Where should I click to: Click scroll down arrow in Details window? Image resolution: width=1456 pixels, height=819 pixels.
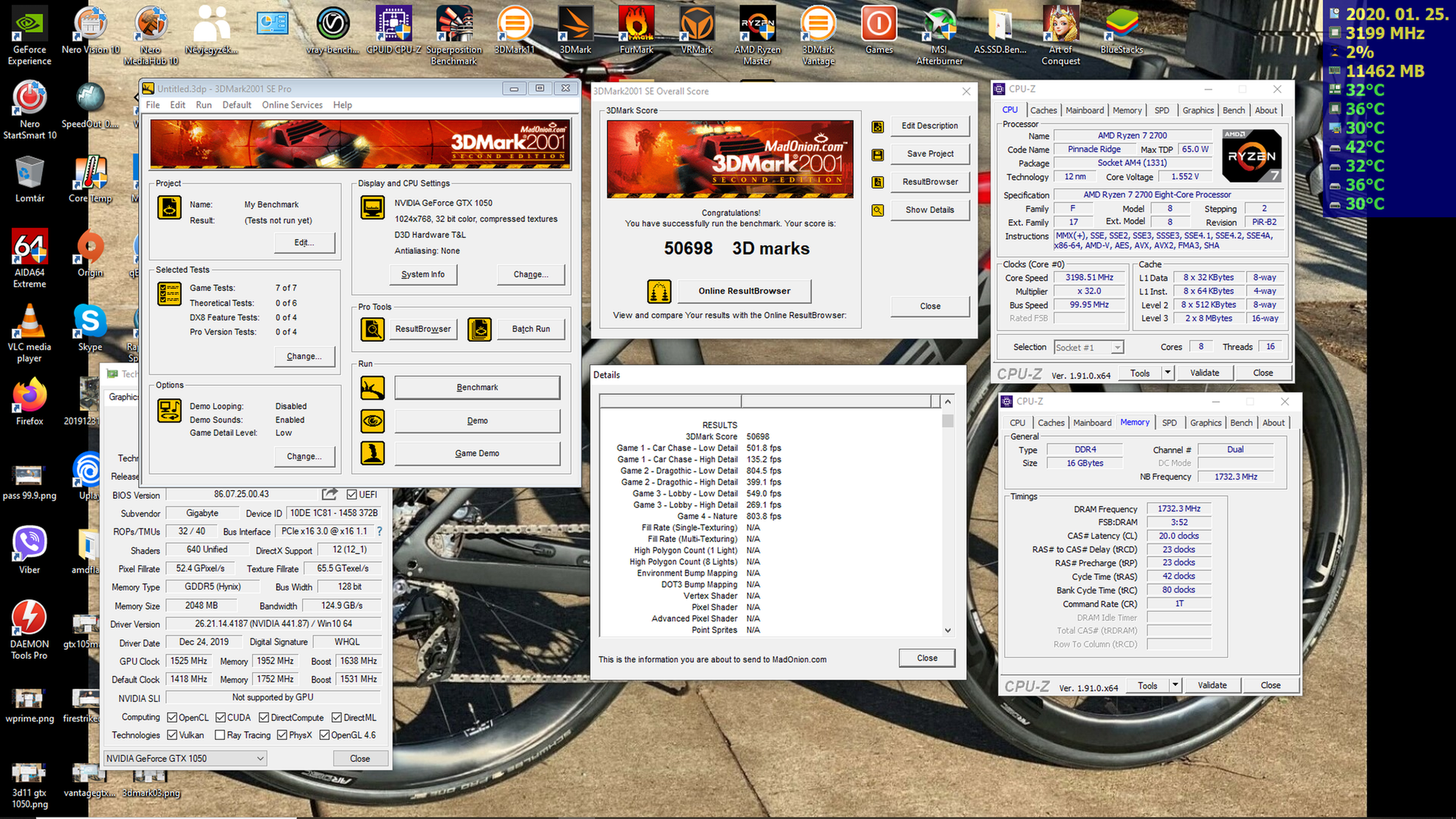[x=948, y=630]
